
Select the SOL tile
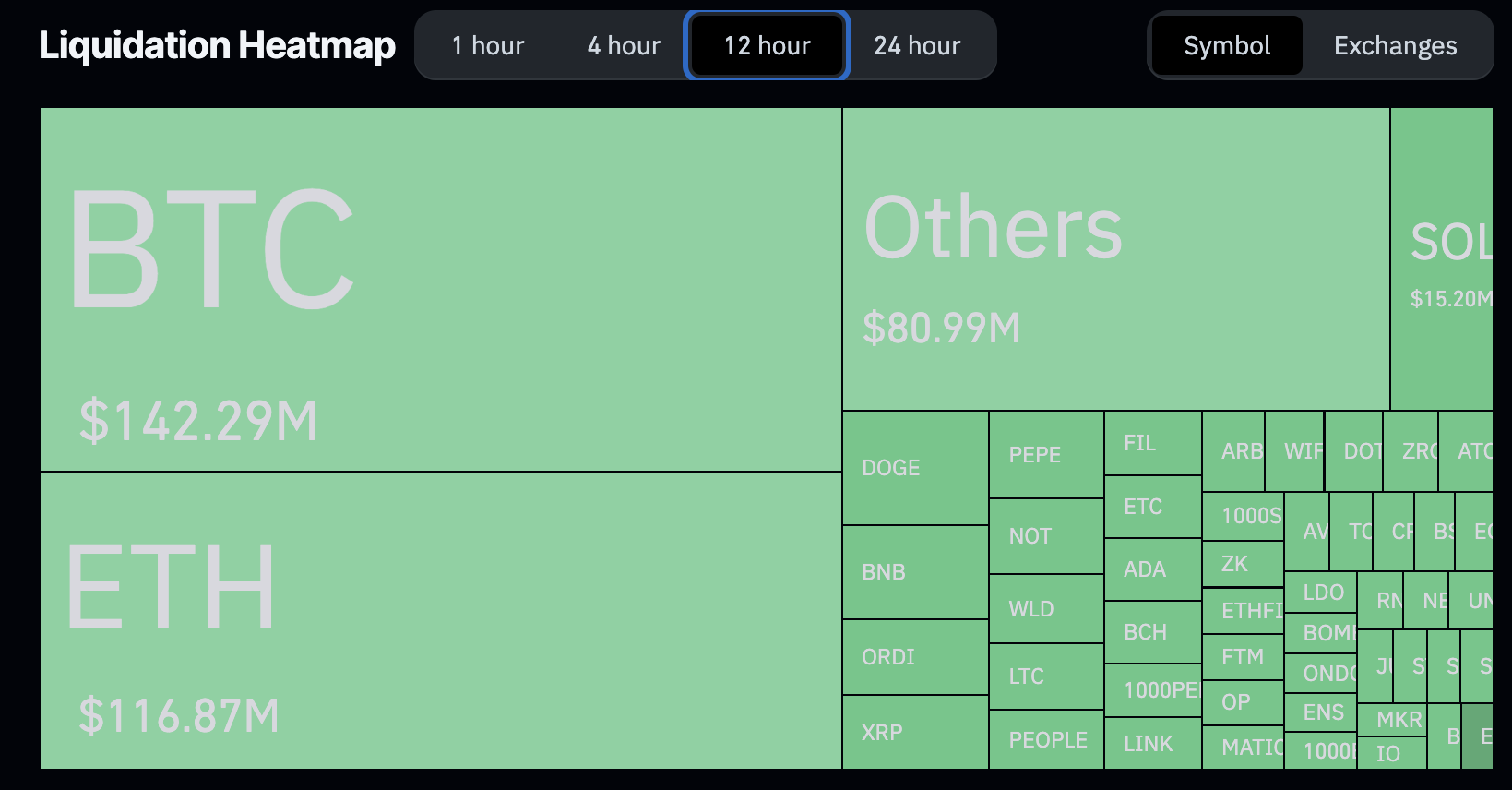pyautogui.click(x=1441, y=258)
